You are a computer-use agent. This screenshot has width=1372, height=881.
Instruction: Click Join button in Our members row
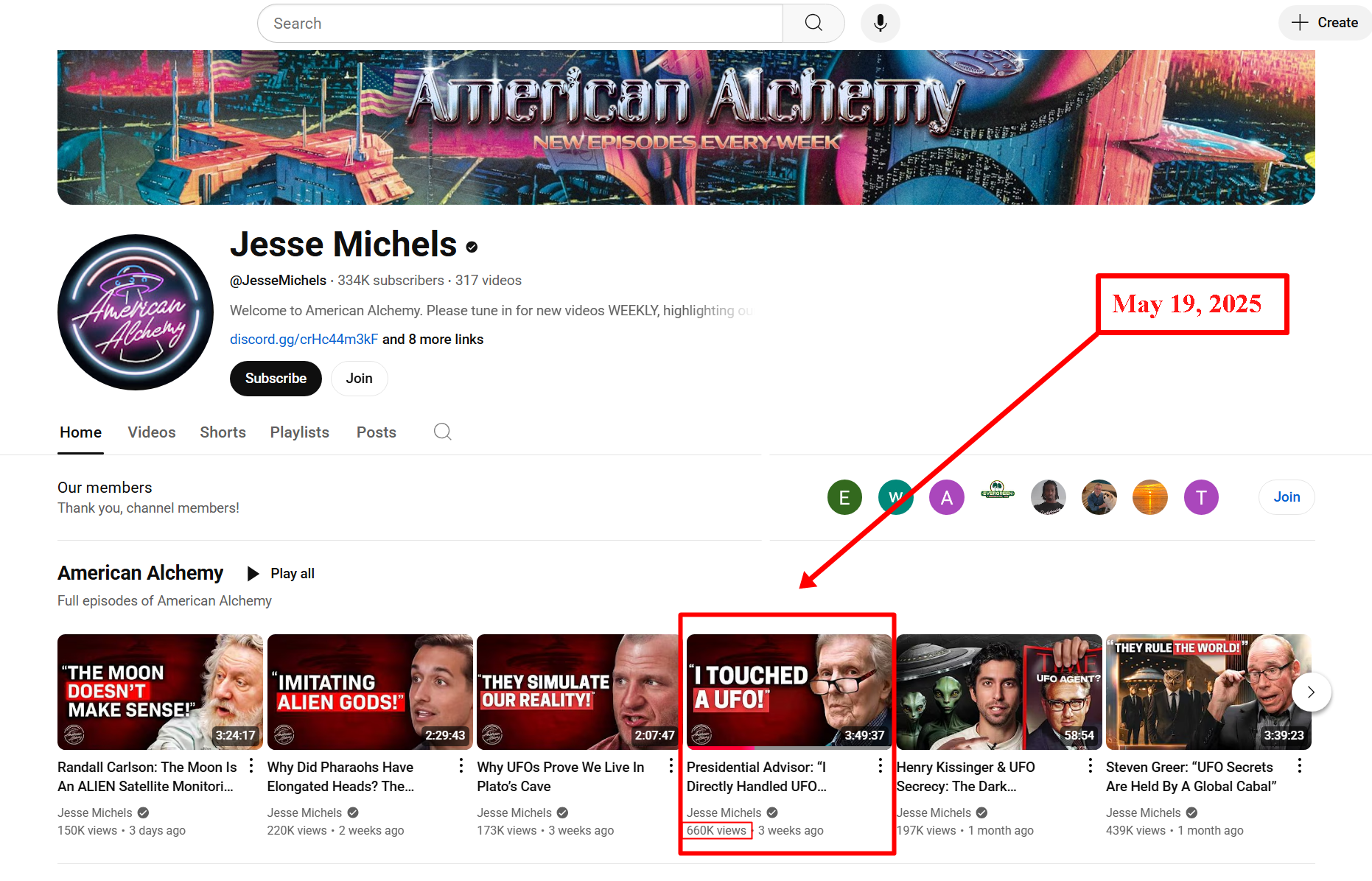point(1287,497)
